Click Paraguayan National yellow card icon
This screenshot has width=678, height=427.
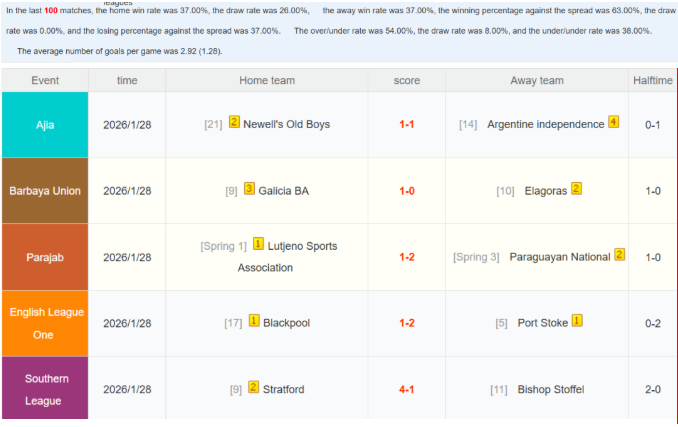click(x=619, y=255)
